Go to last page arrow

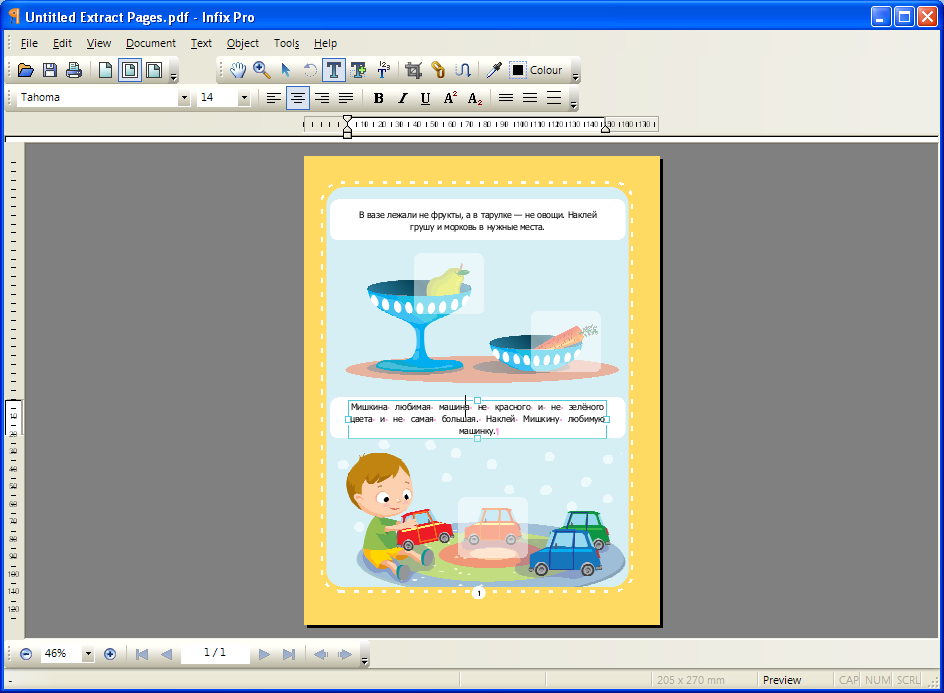point(289,654)
